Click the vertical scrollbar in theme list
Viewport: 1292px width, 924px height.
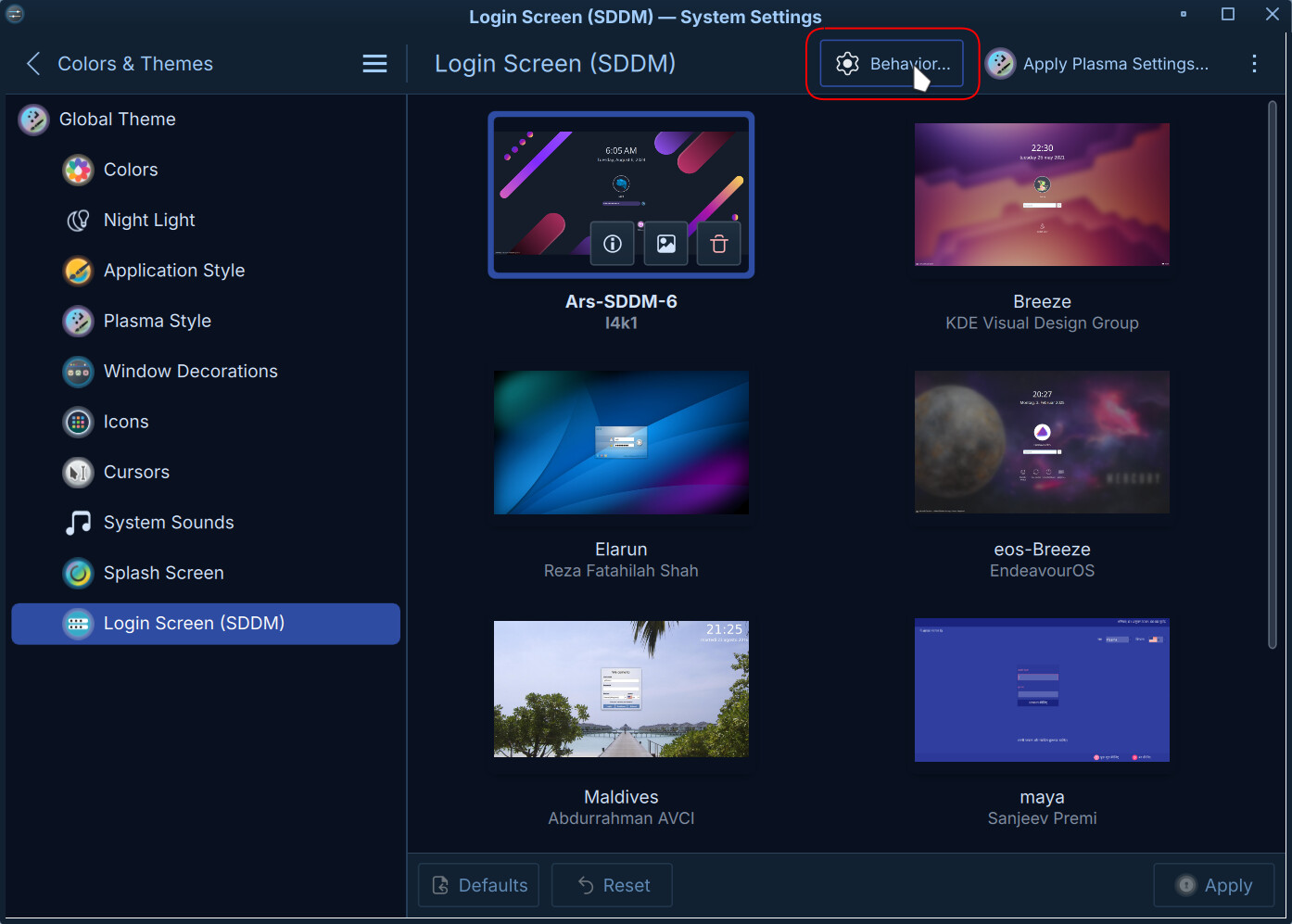pos(1272,371)
